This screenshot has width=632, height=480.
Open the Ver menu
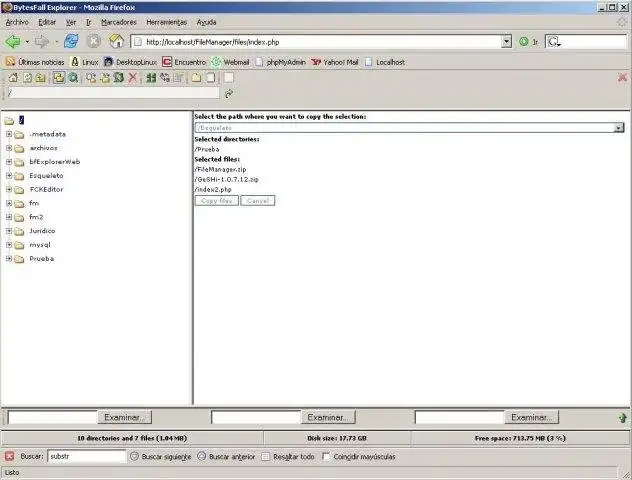pos(71,22)
